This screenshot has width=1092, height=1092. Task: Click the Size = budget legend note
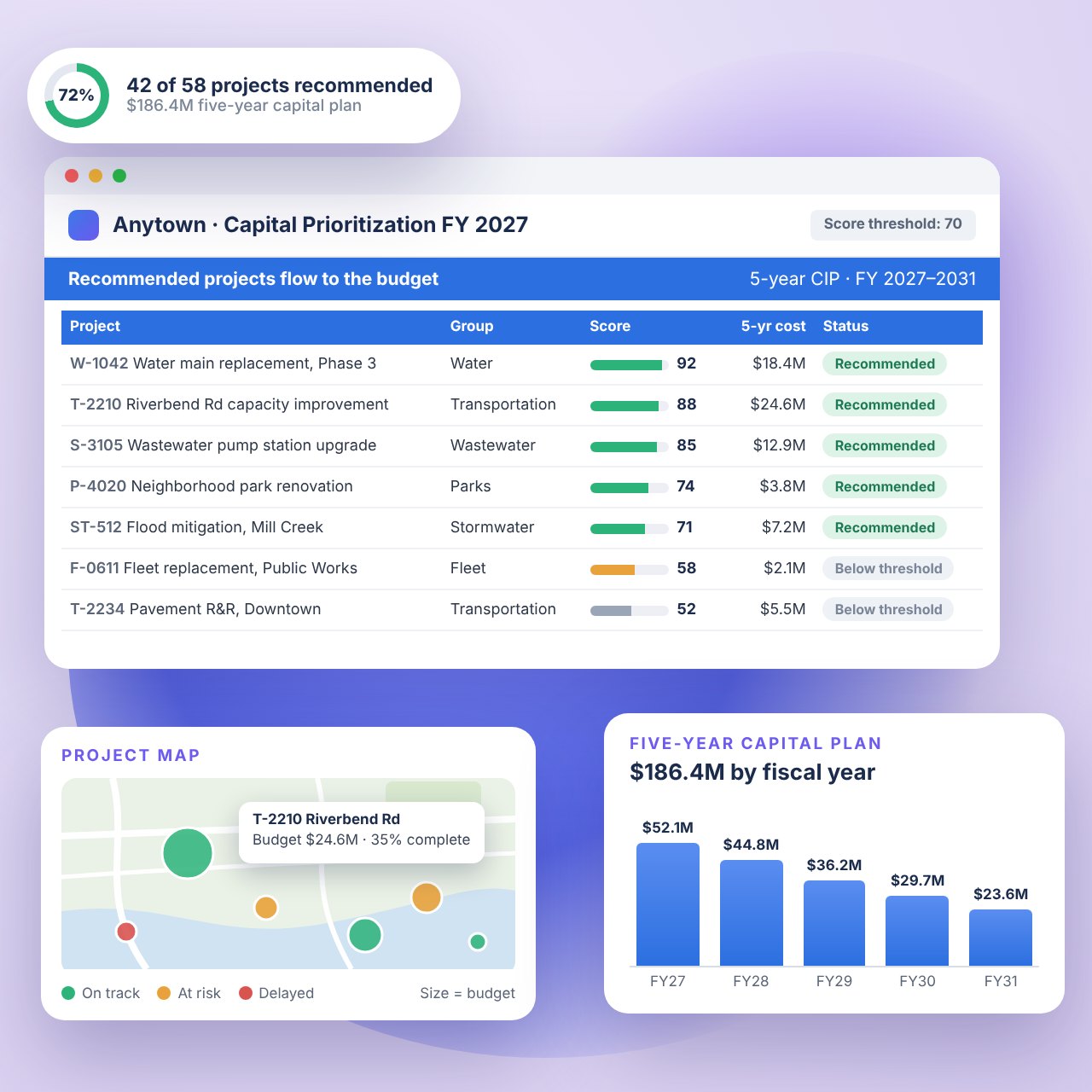468,993
